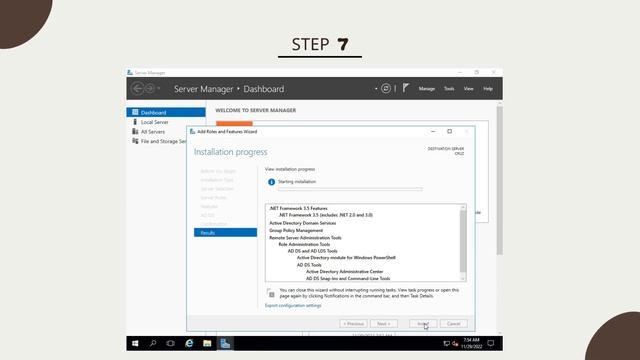Viewport: 640px width, 360px height.
Task: Open the Export configuration settings link
Action: [x=293, y=305]
